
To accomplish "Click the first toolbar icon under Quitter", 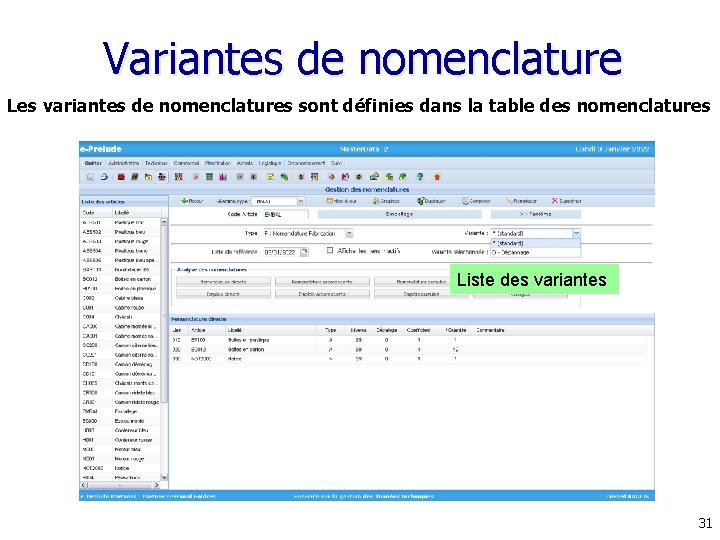I will pyautogui.click(x=90, y=176).
